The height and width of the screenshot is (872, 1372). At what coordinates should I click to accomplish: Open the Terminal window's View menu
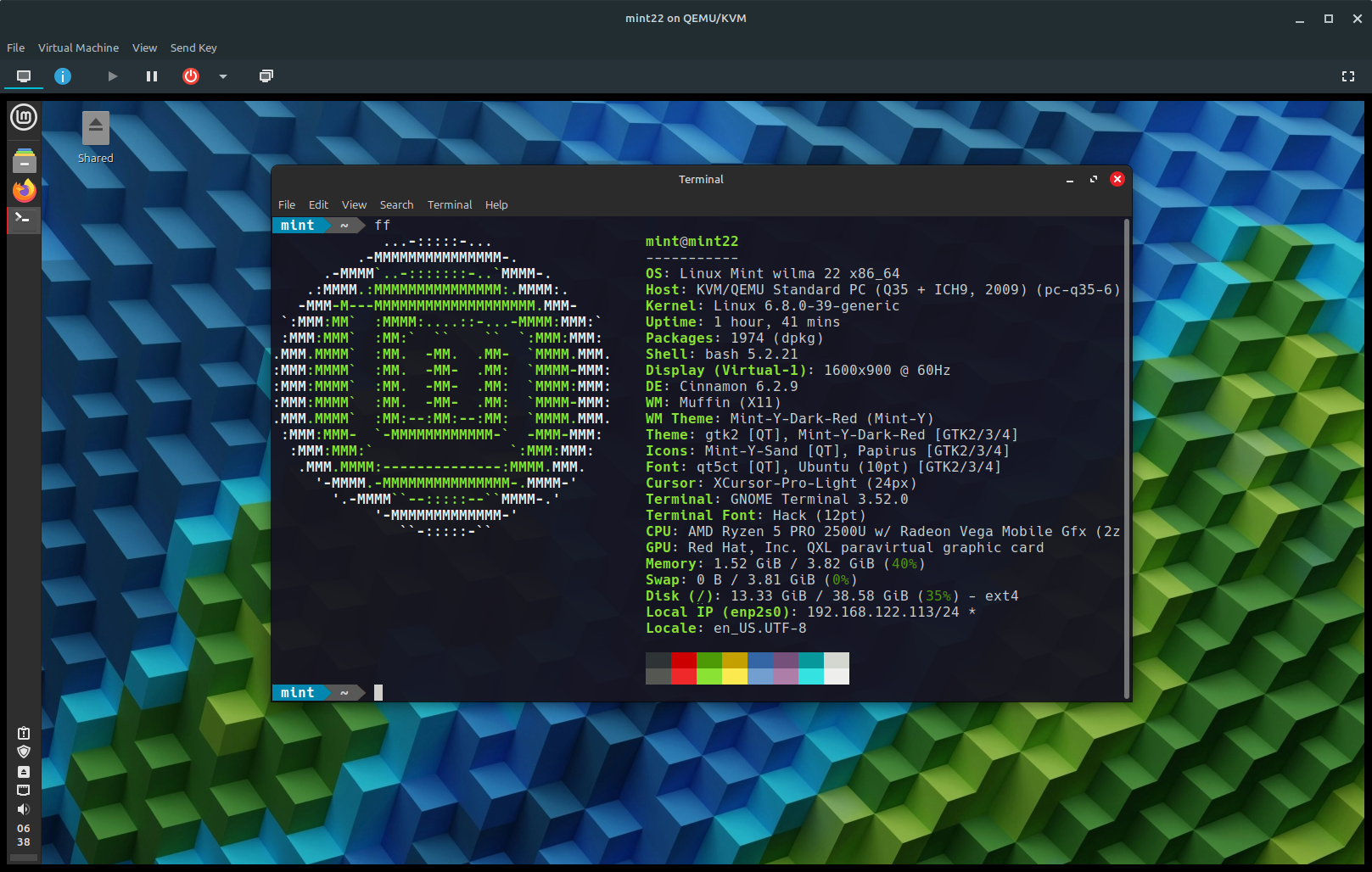354,204
